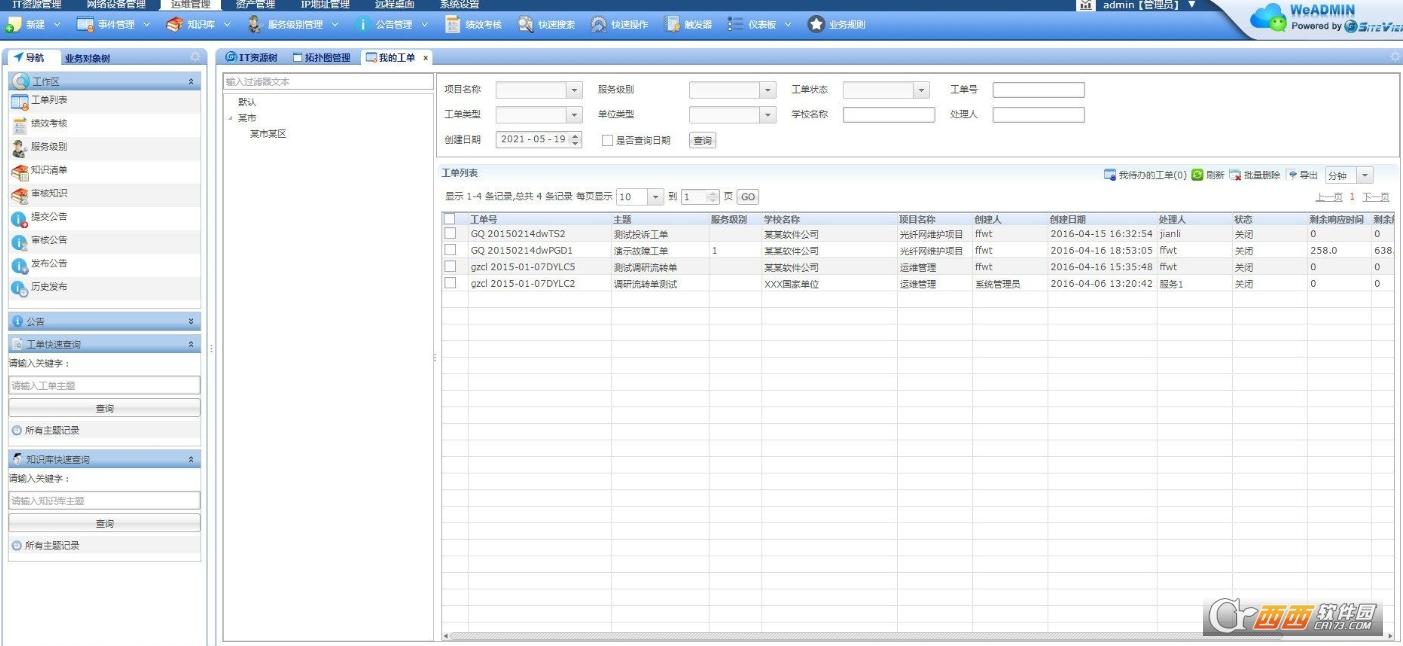
Task: Open the 资产管理 top menu
Action: (x=255, y=5)
